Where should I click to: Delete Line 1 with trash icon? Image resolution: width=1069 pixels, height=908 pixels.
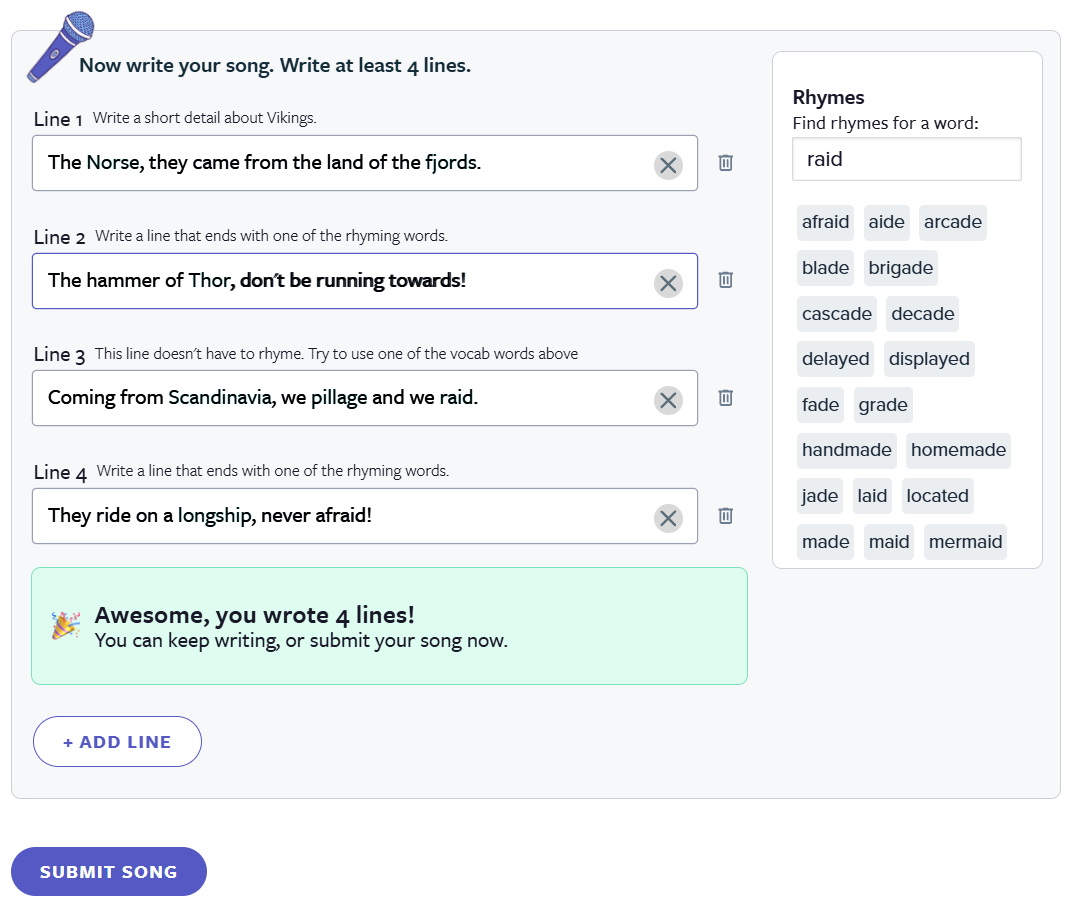coord(725,162)
